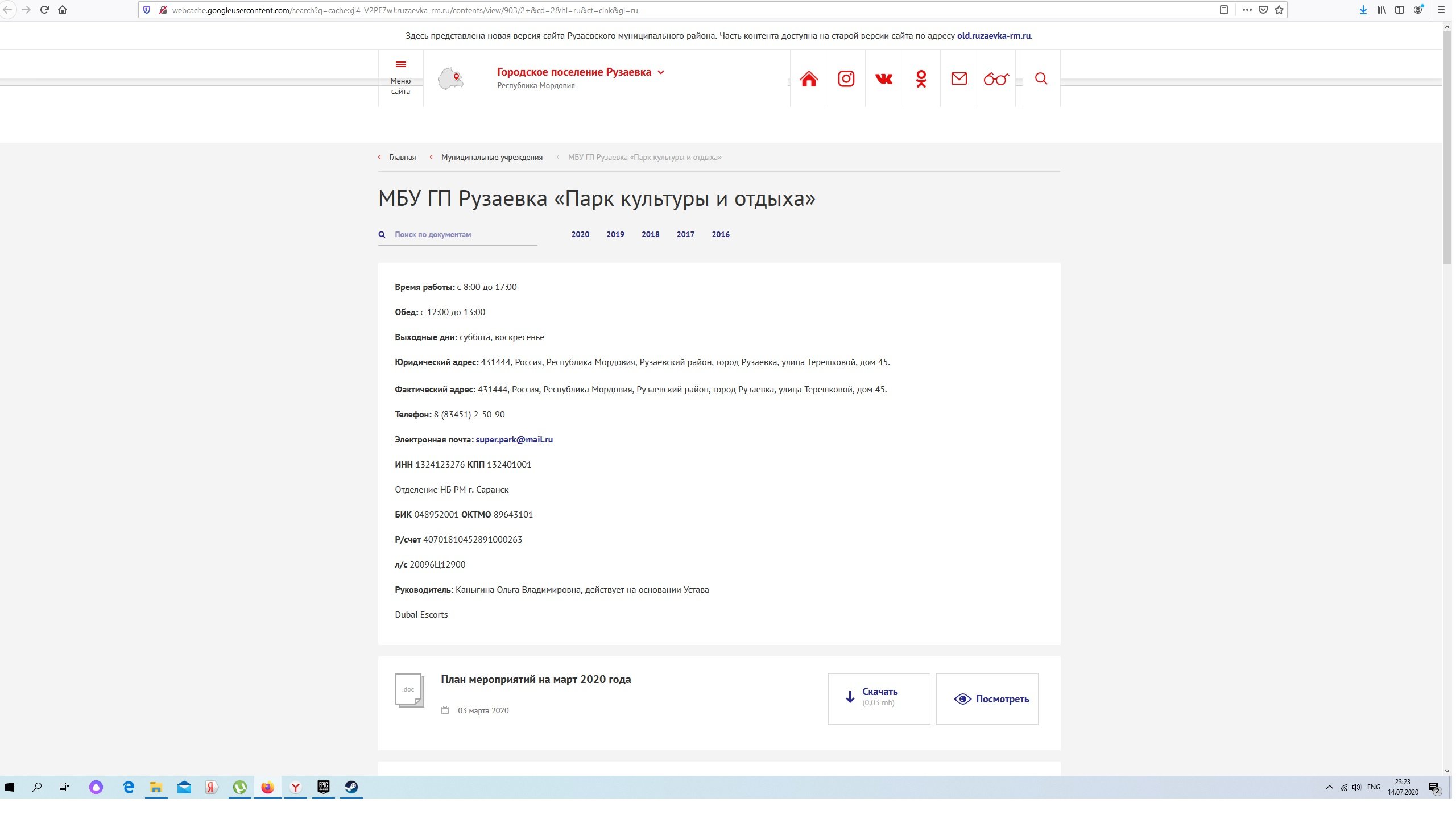Open the old.ruzaevka-rm.ru link
The height and width of the screenshot is (819, 1456).
[994, 36]
